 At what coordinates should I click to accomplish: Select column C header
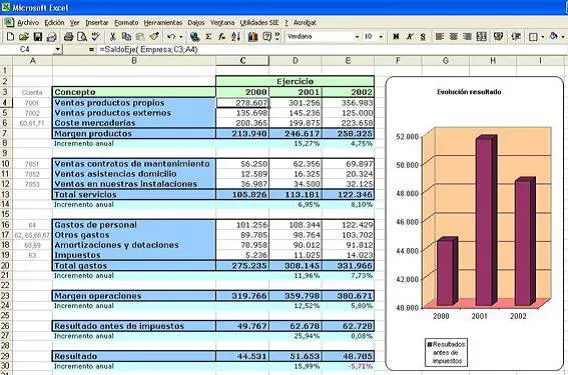point(242,61)
